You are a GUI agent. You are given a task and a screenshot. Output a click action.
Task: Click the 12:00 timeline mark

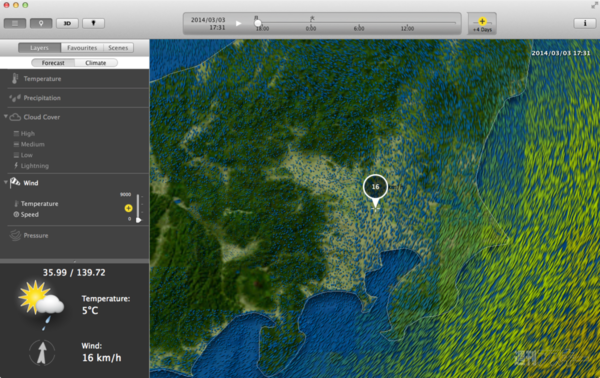pyautogui.click(x=407, y=28)
